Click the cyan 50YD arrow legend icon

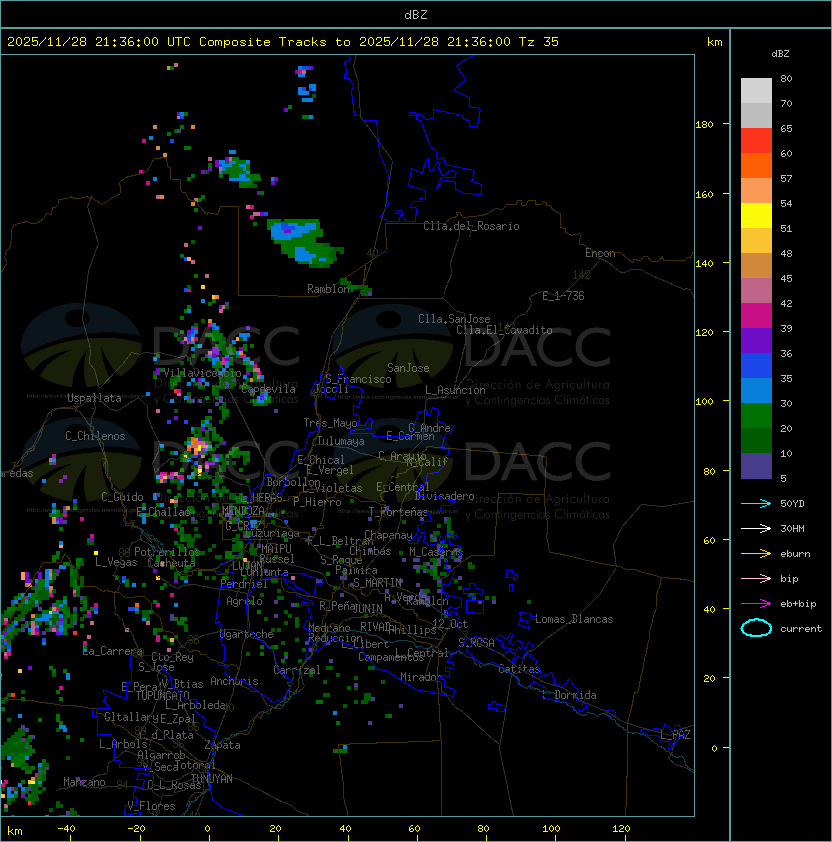click(756, 503)
